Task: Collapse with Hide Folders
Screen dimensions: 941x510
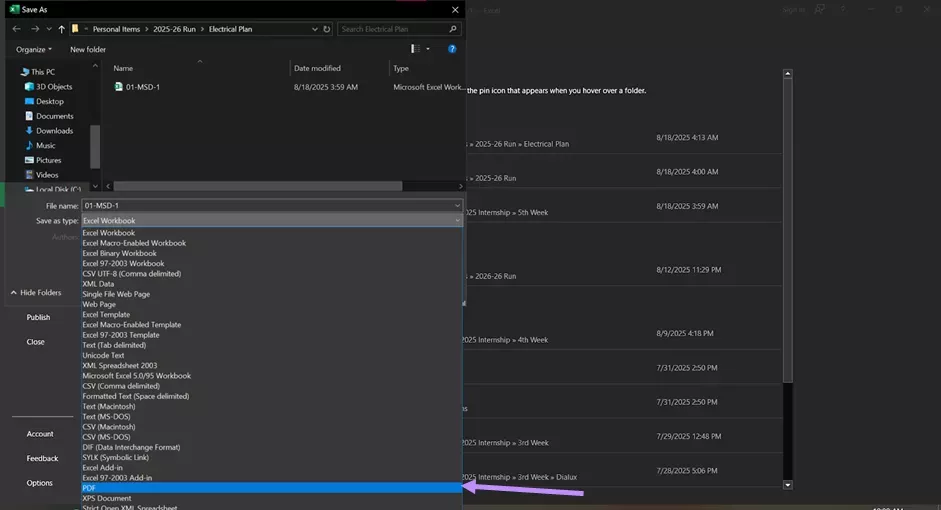Action: coord(36,293)
